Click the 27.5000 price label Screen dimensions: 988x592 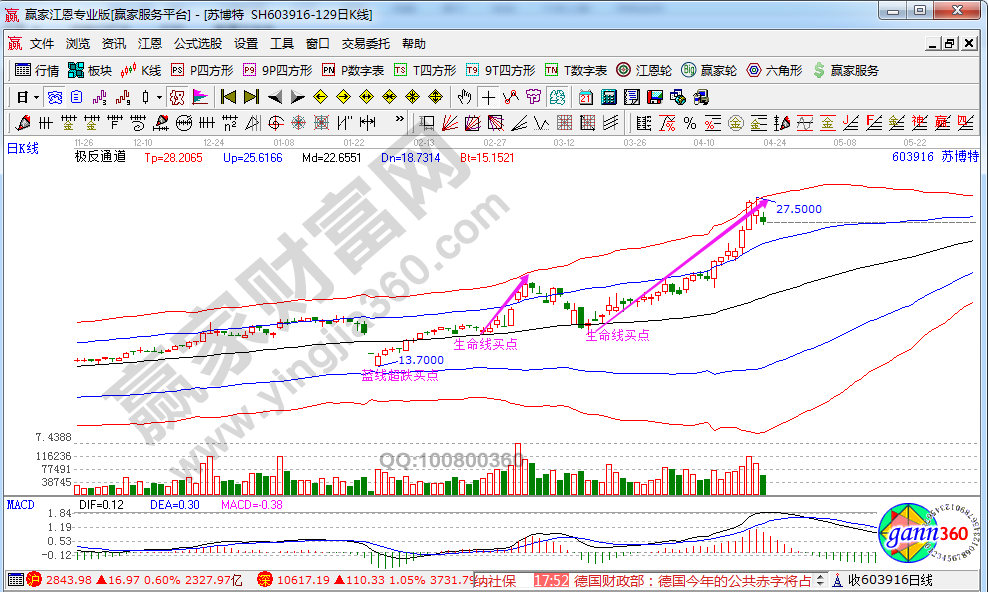798,209
